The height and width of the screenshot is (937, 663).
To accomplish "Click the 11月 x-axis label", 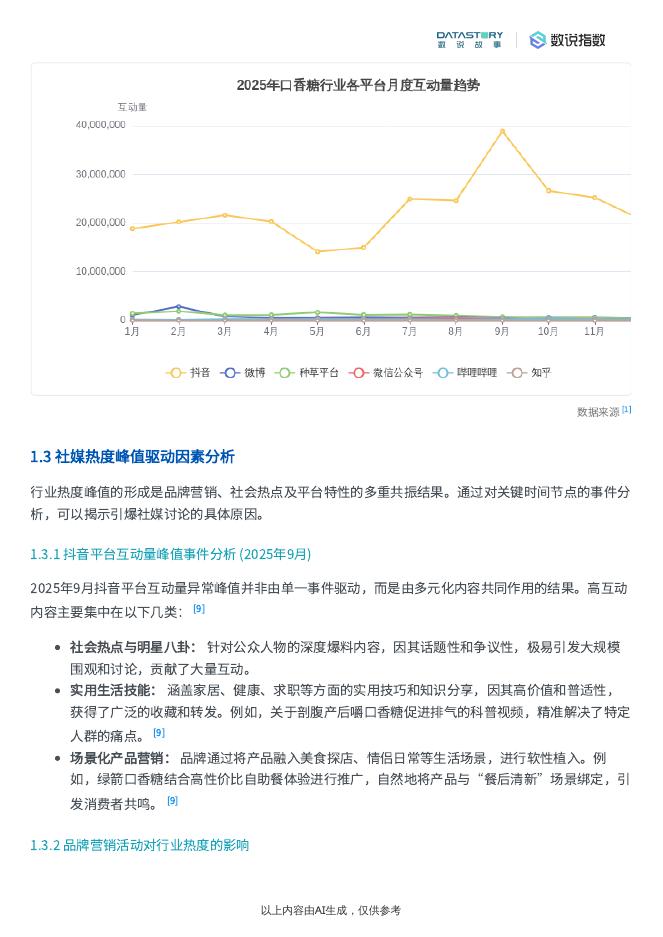I will 594,331.
